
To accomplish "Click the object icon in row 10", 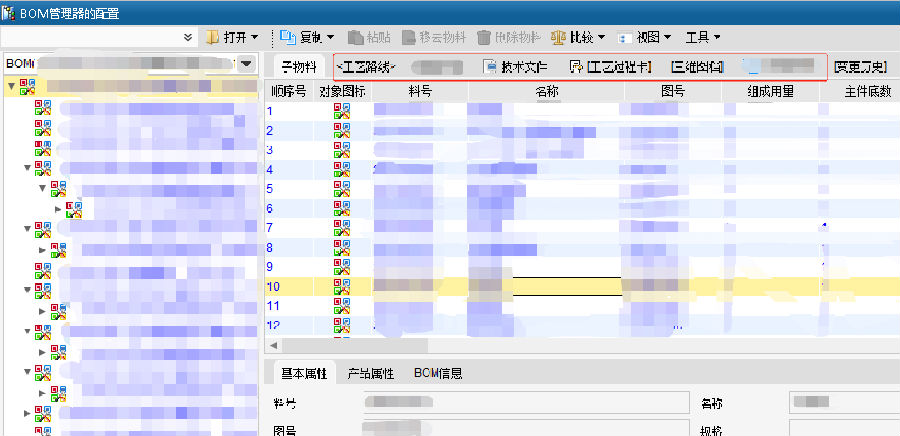I will pos(342,287).
